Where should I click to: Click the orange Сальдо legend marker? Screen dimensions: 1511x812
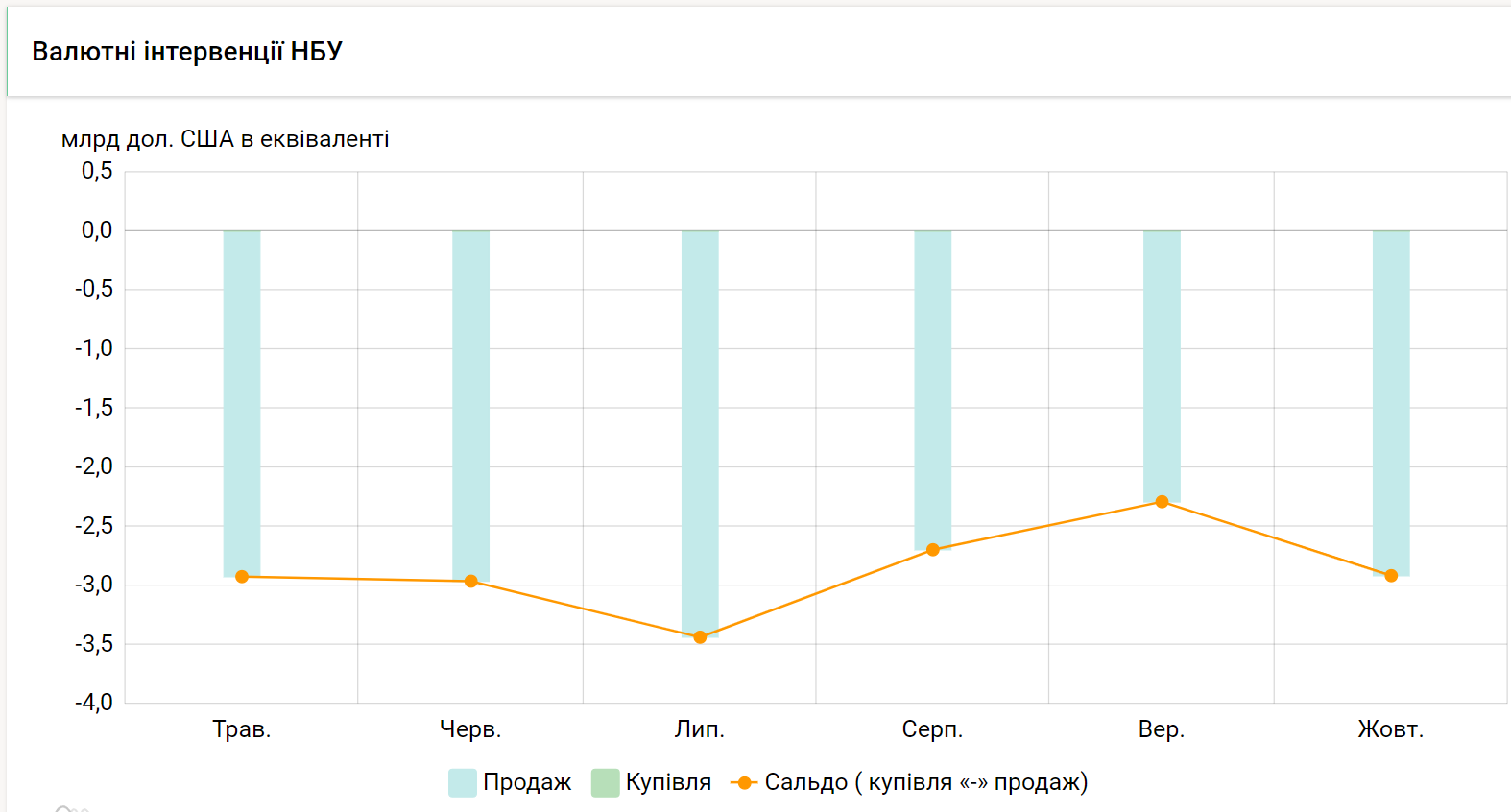click(744, 783)
